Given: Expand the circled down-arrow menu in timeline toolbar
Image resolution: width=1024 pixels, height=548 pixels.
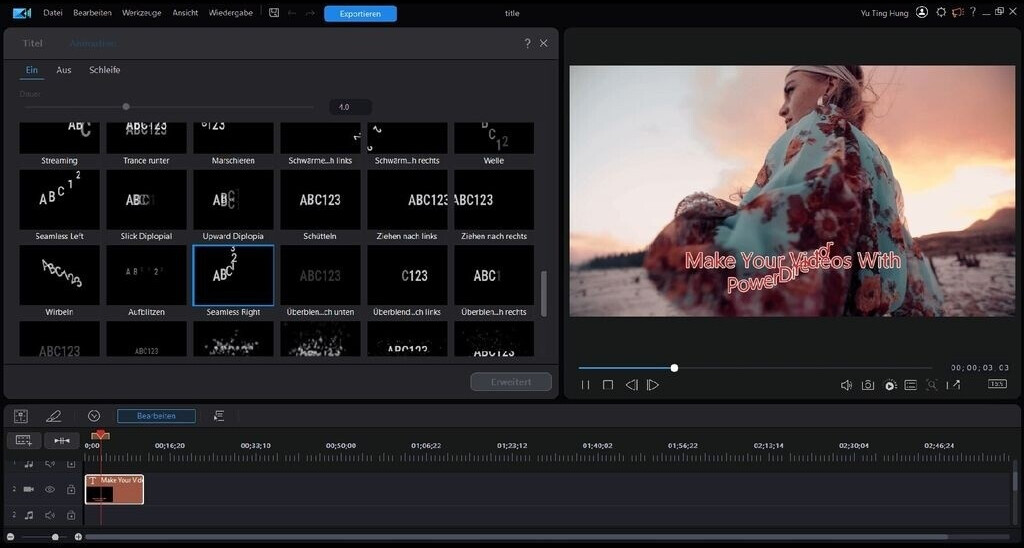Looking at the screenshot, I should (x=94, y=416).
